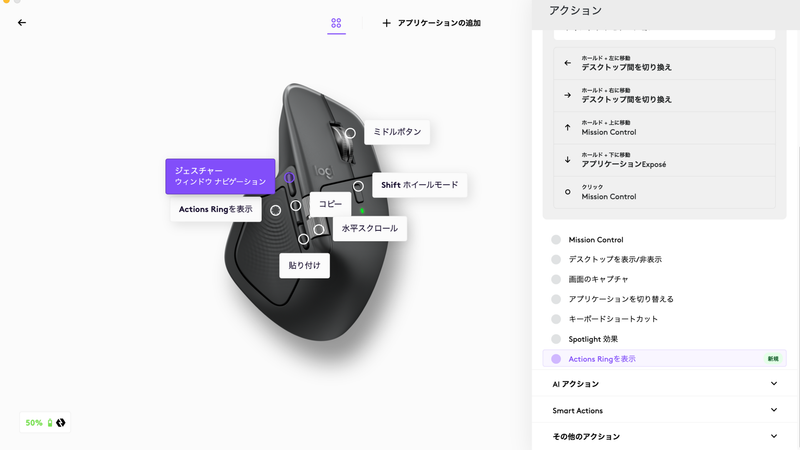Screen dimensions: 800x450
Task: Open the アプリケーションExposé gesture row
Action: pyautogui.click(x=664, y=160)
